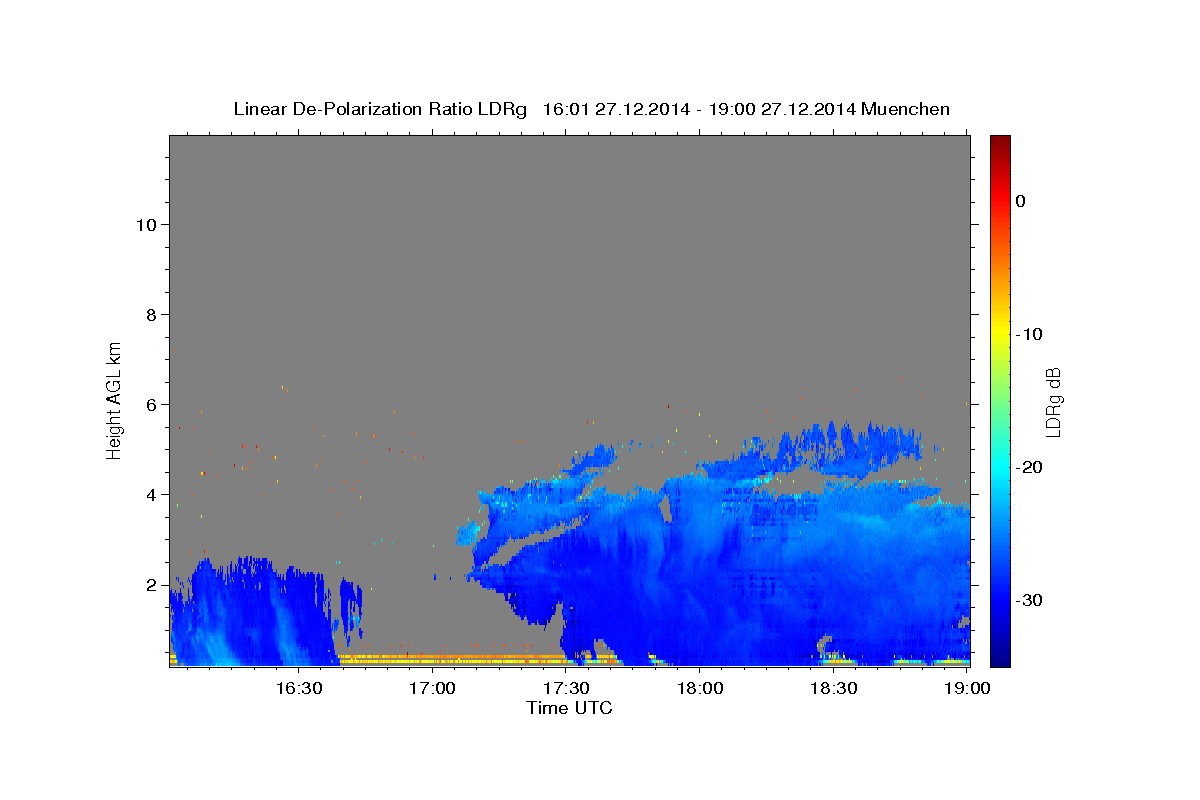Click the y-axis label 'Height AGL km'
The height and width of the screenshot is (800, 1200).
tap(115, 399)
